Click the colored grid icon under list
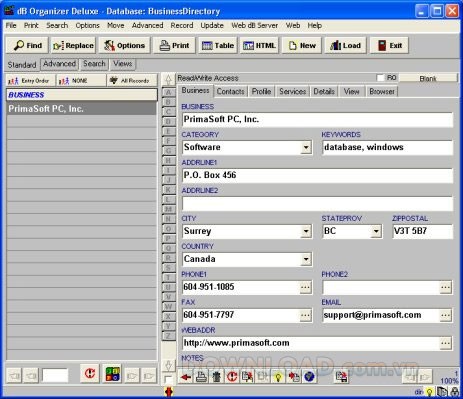This screenshot has width=463, height=399. (x=112, y=373)
